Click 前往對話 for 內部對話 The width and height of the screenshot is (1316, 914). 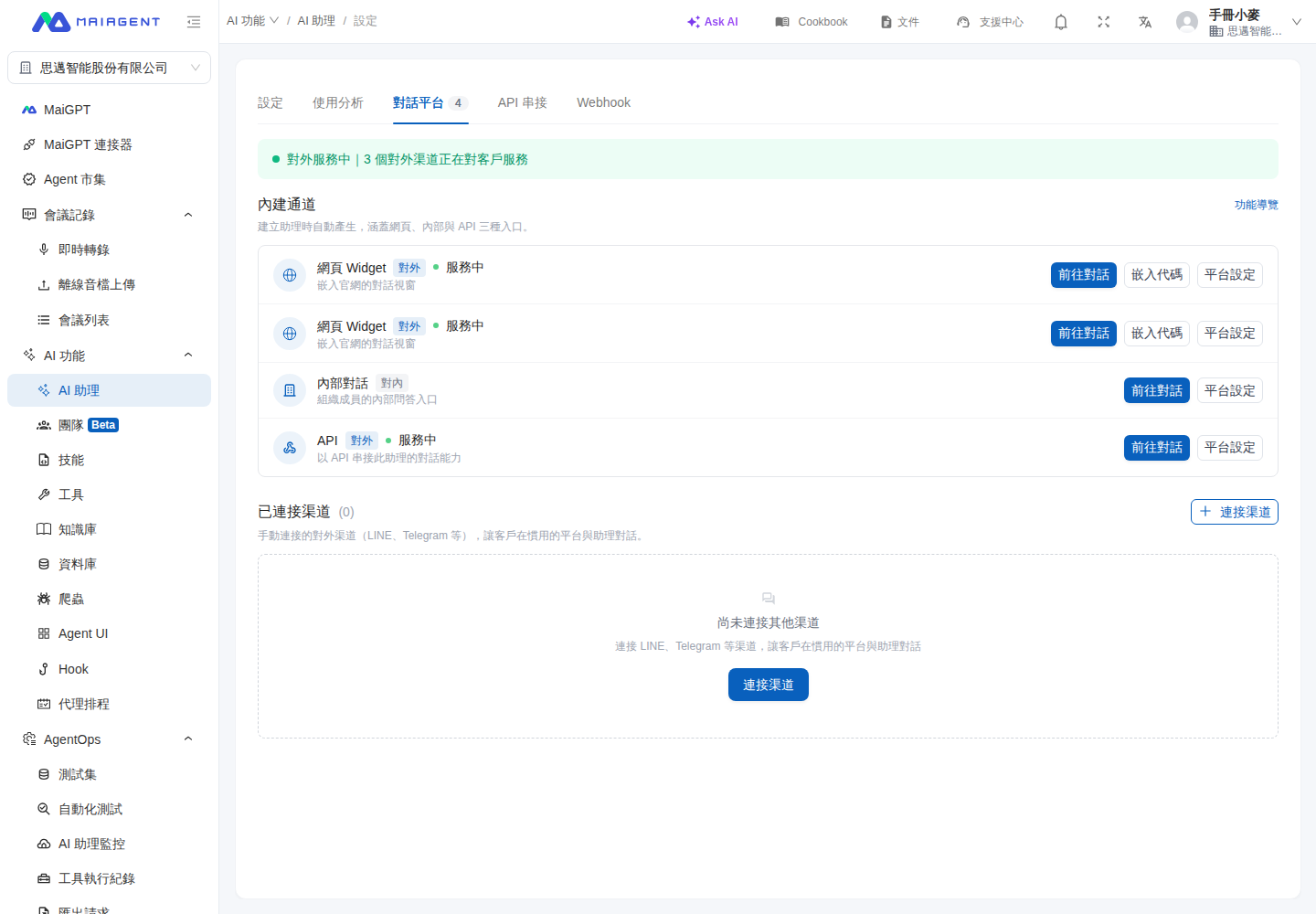pyautogui.click(x=1157, y=390)
